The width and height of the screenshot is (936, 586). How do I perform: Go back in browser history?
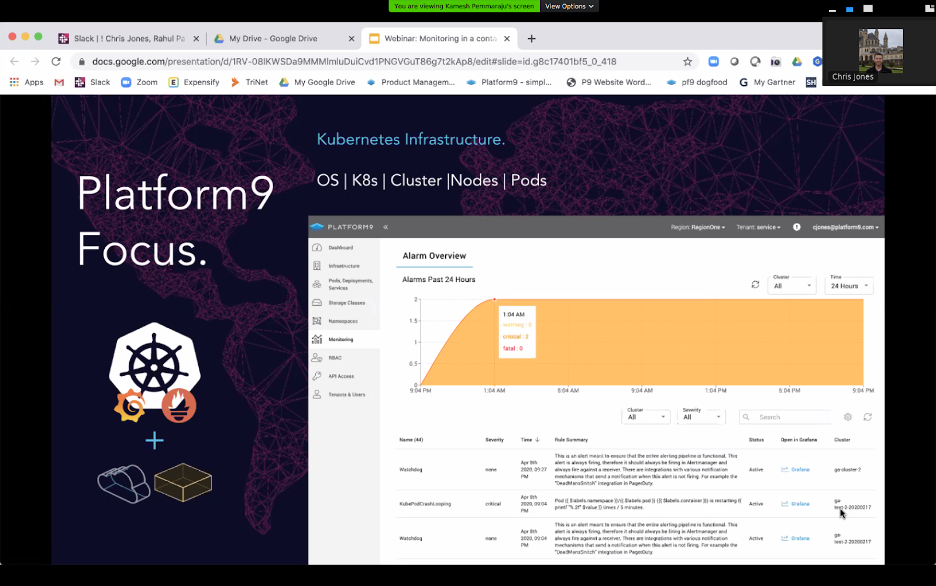[14, 61]
